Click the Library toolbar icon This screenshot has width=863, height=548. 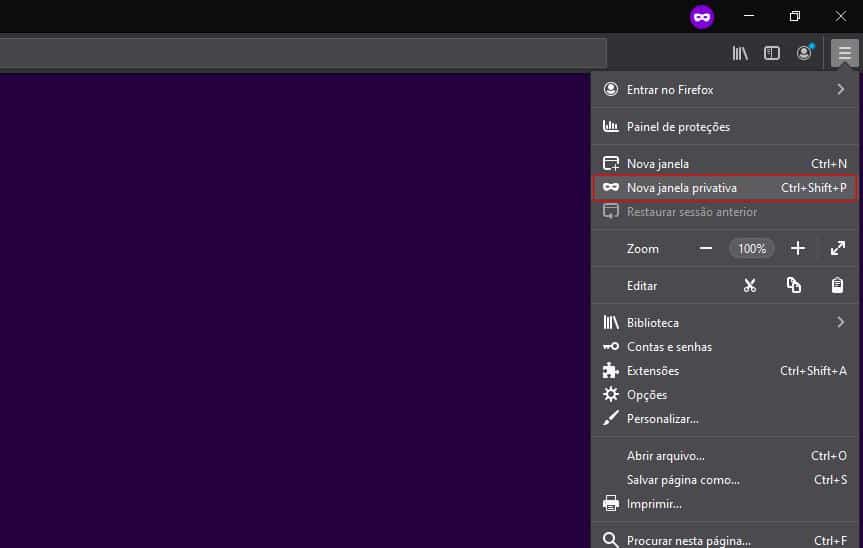coord(740,53)
